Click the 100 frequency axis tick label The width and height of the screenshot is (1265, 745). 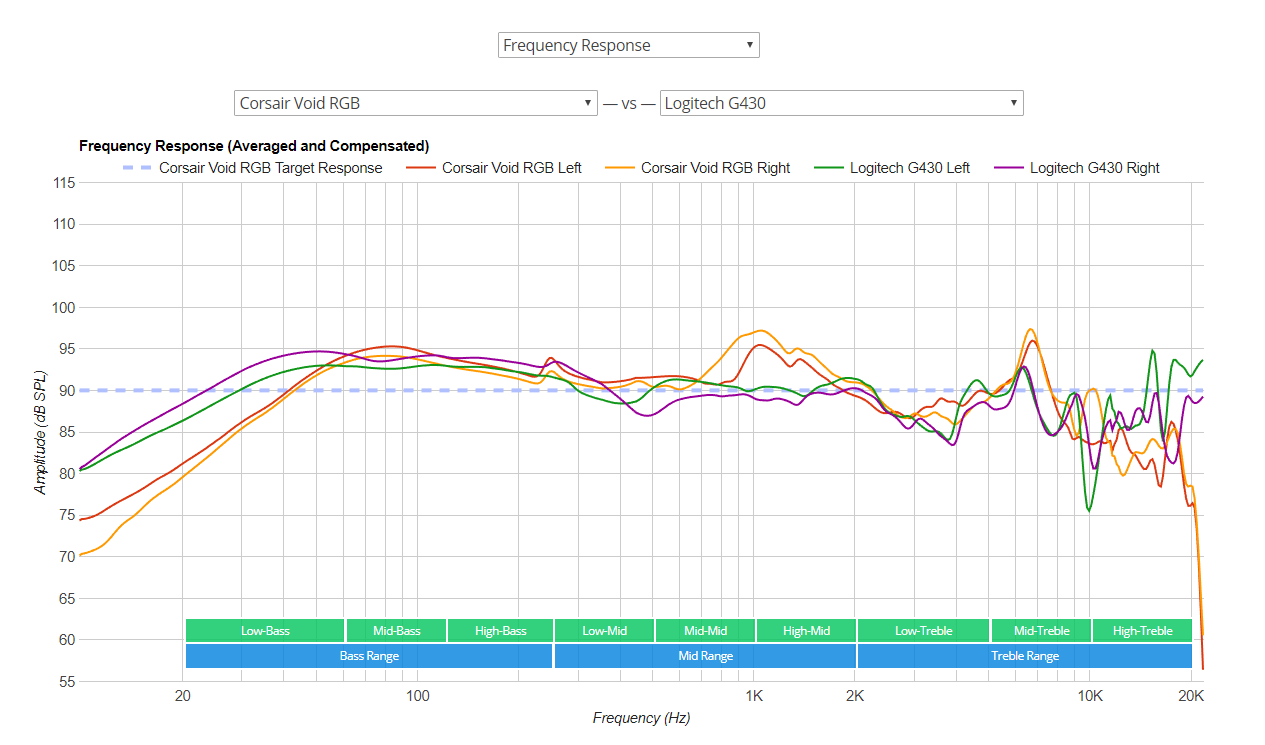click(417, 696)
